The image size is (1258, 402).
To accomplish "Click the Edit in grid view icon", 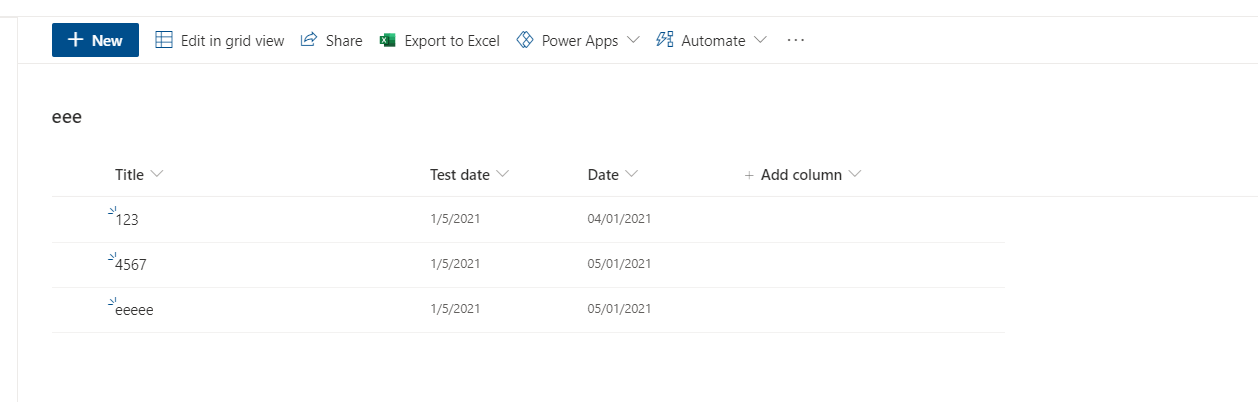I will tap(164, 40).
